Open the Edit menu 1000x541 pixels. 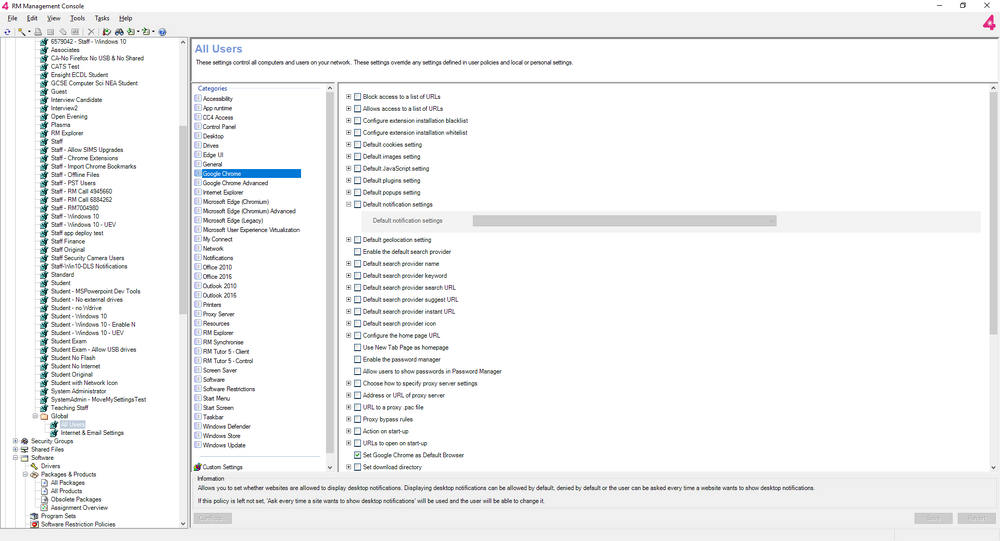32,19
